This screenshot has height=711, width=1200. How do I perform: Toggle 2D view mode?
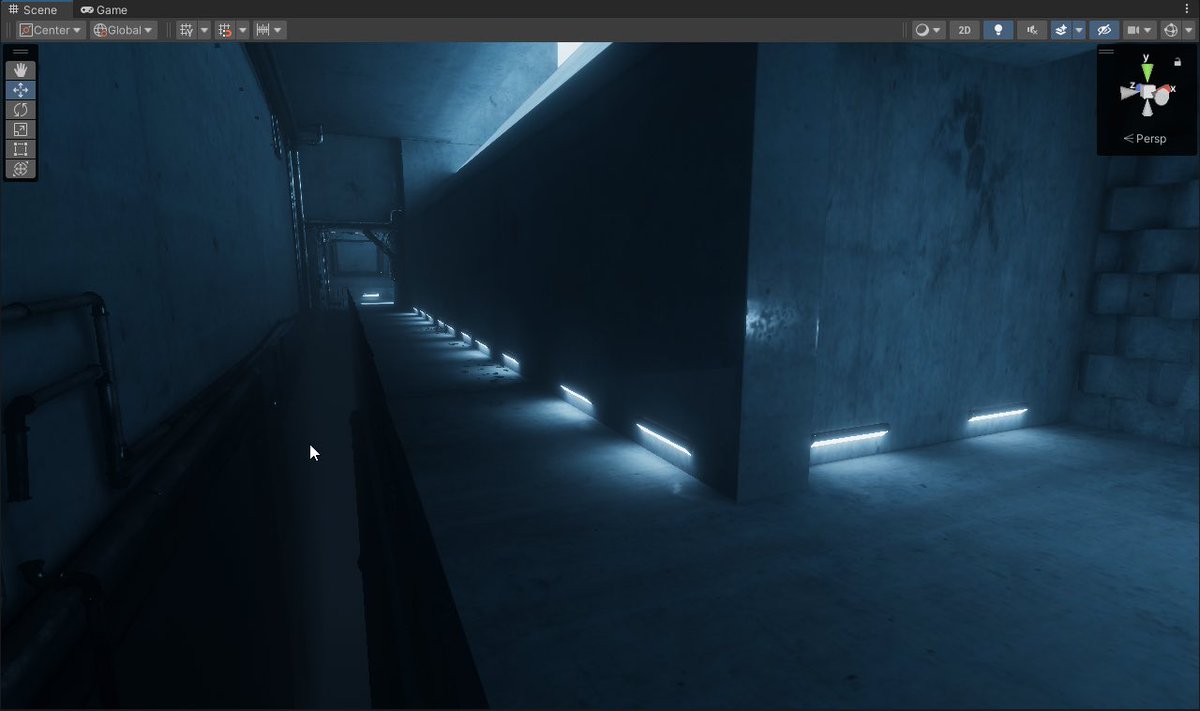(x=964, y=30)
